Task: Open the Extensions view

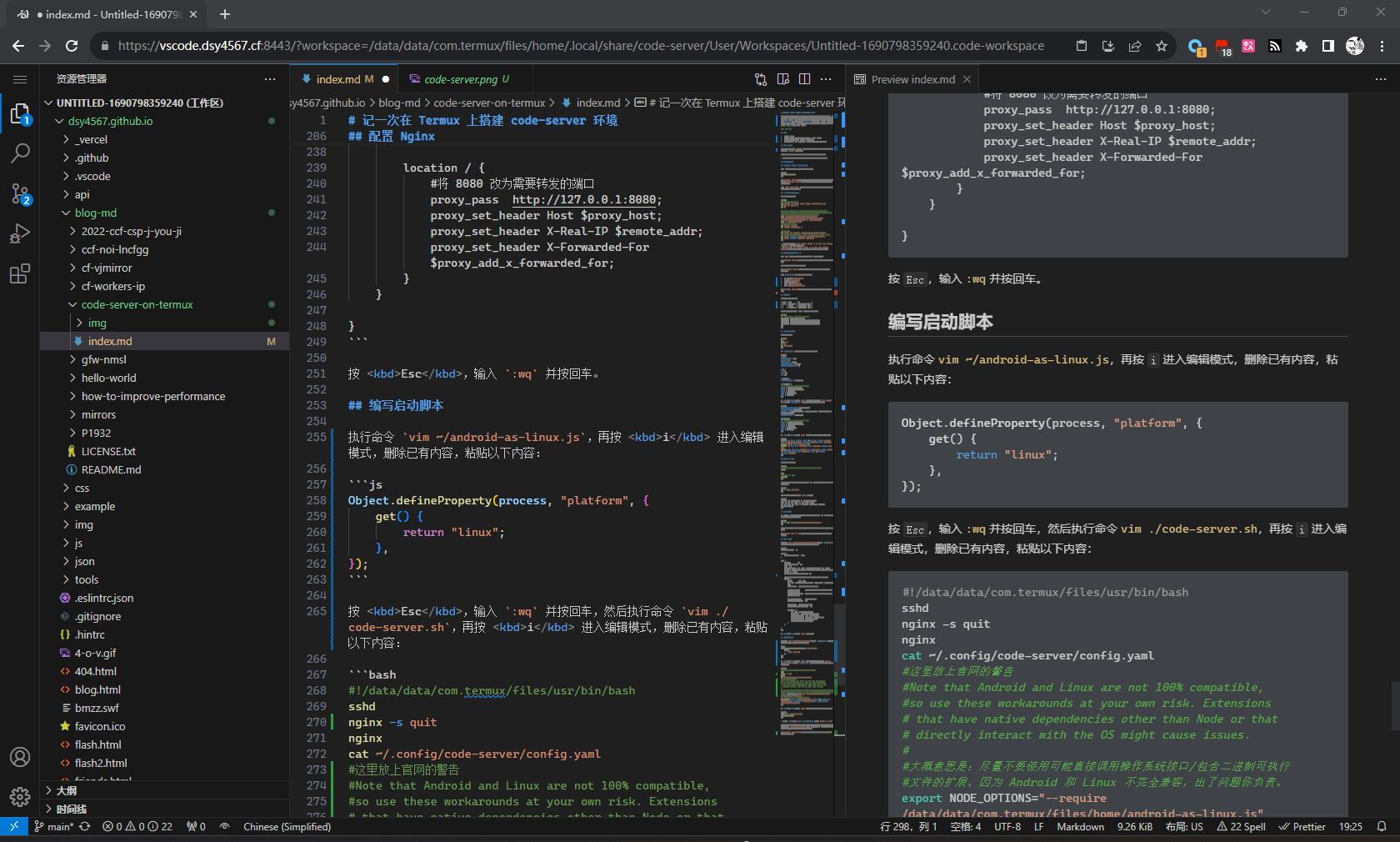Action: click(20, 273)
